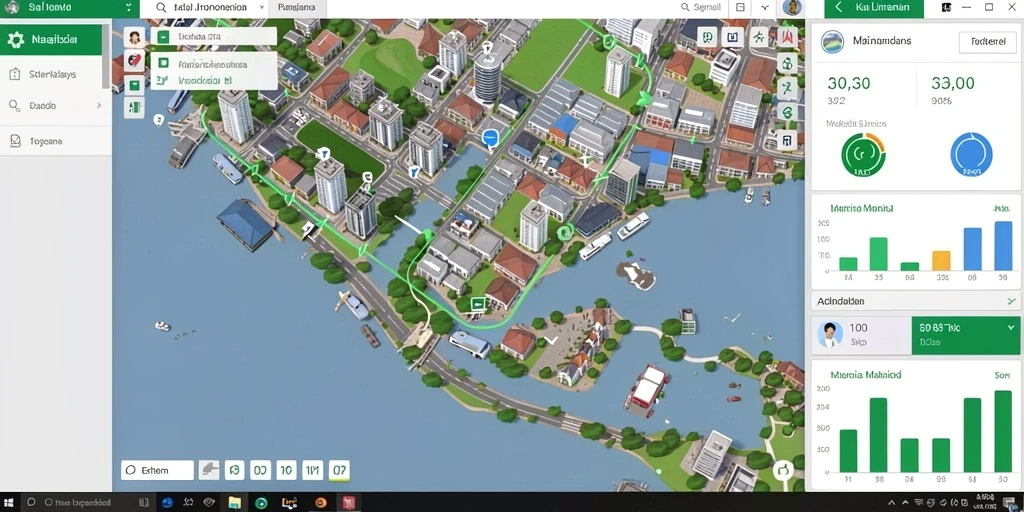The image size is (1024, 512).
Task: Select the red heart icon on the map toolbar
Action: point(135,61)
